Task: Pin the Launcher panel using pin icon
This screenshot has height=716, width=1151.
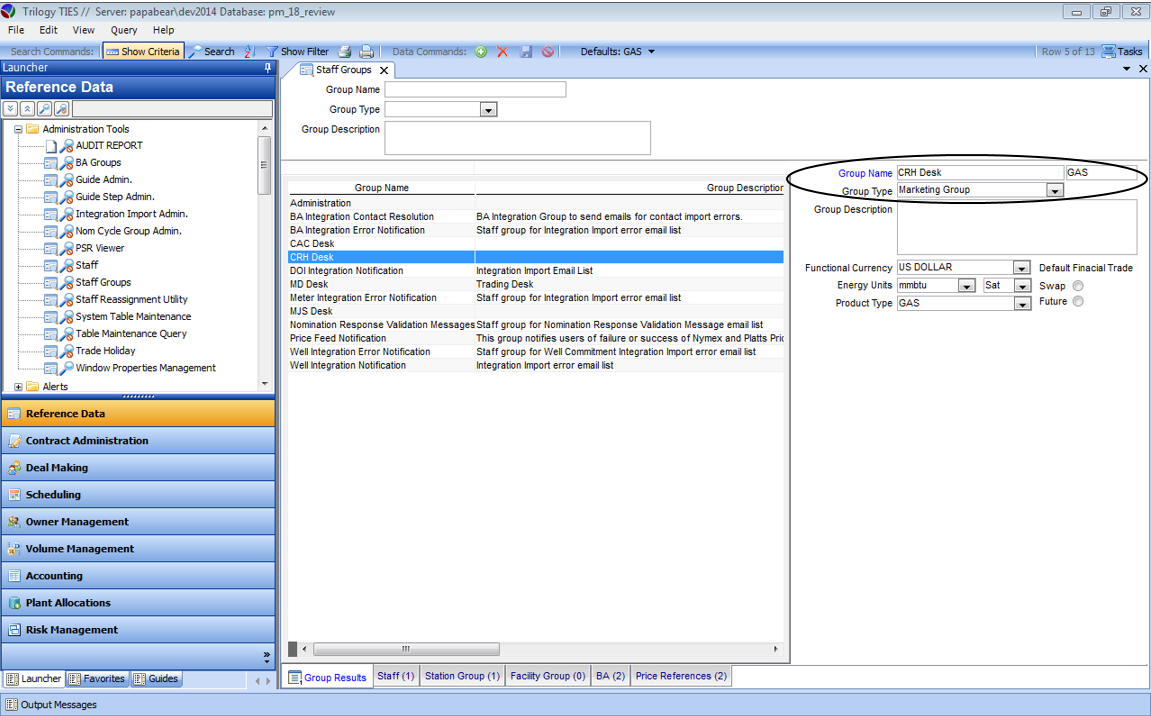Action: pyautogui.click(x=267, y=68)
